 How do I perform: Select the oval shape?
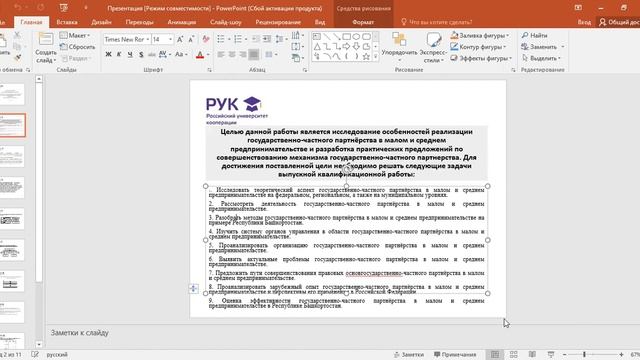(356, 37)
